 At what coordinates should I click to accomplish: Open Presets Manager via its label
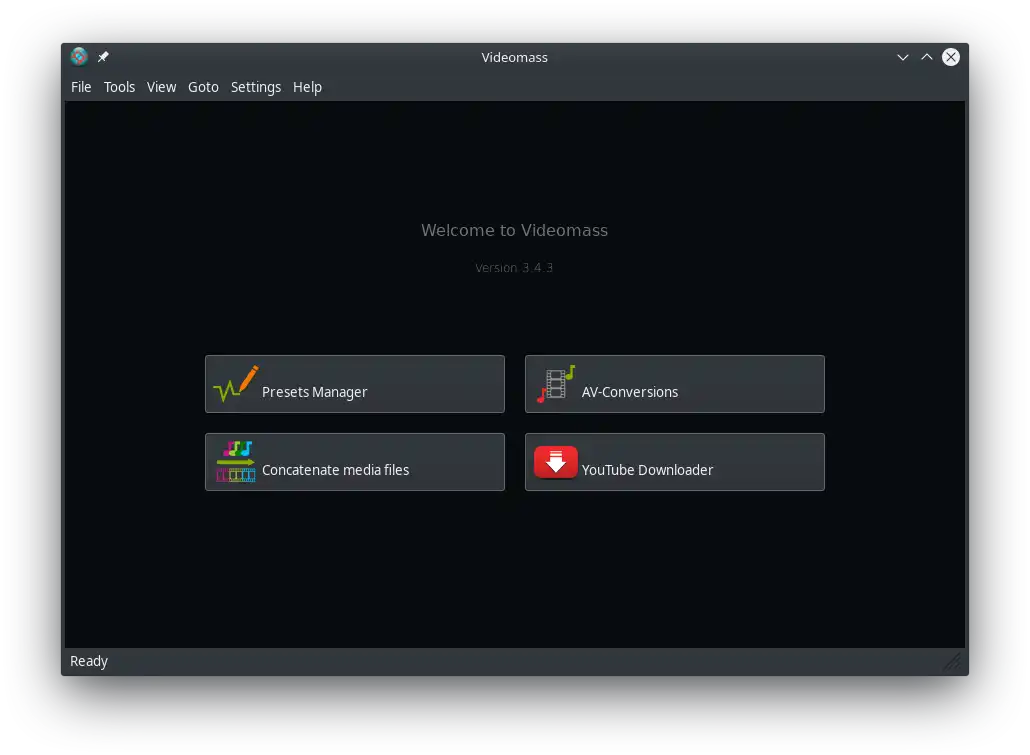click(x=314, y=392)
